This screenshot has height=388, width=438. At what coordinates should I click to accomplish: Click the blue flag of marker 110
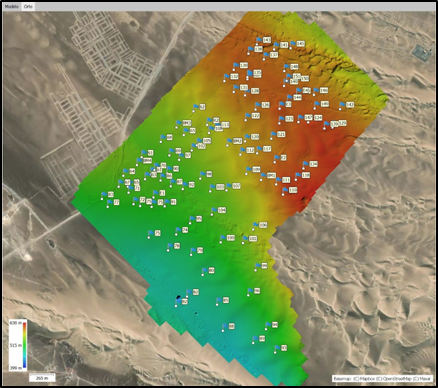tap(285, 190)
